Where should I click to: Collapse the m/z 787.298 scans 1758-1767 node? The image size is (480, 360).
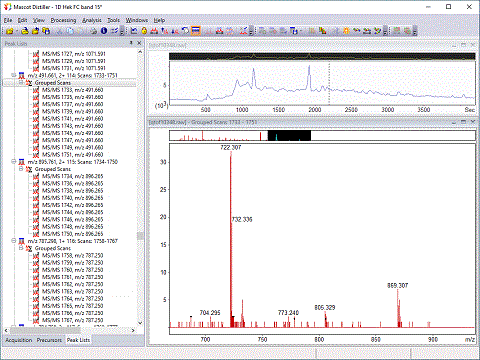tap(14, 241)
